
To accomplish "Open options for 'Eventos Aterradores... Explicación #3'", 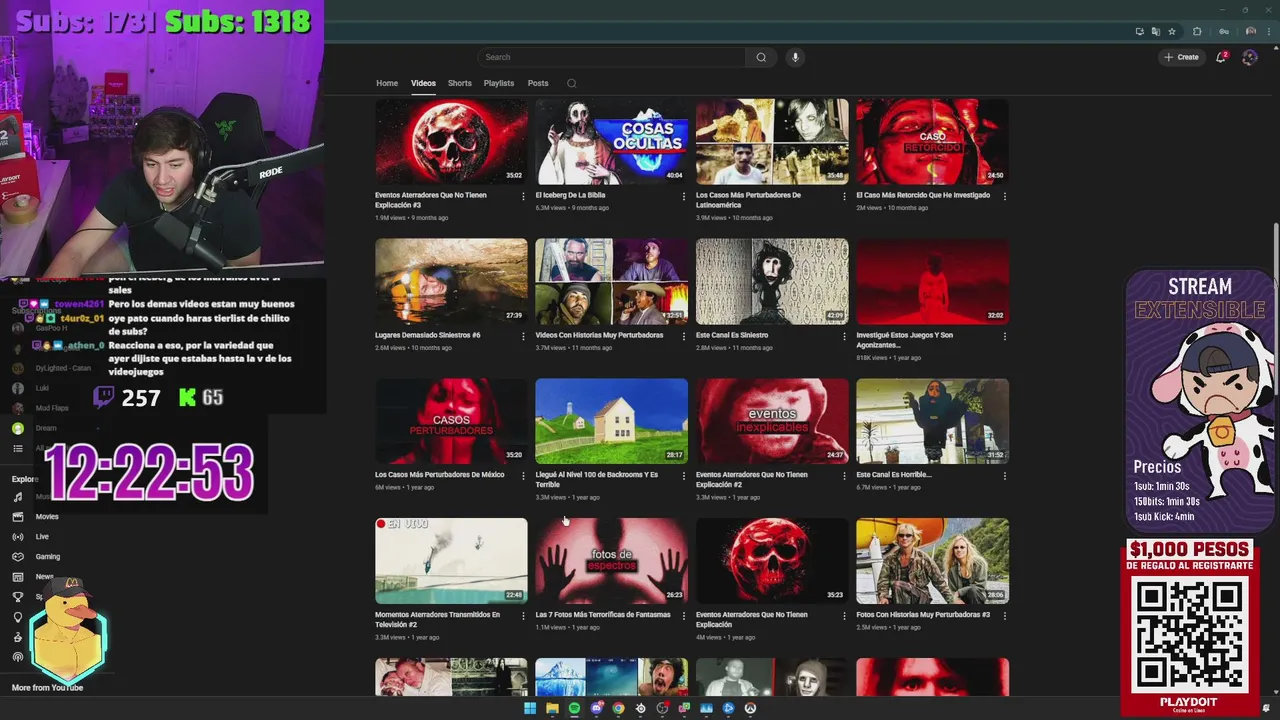I will point(523,196).
